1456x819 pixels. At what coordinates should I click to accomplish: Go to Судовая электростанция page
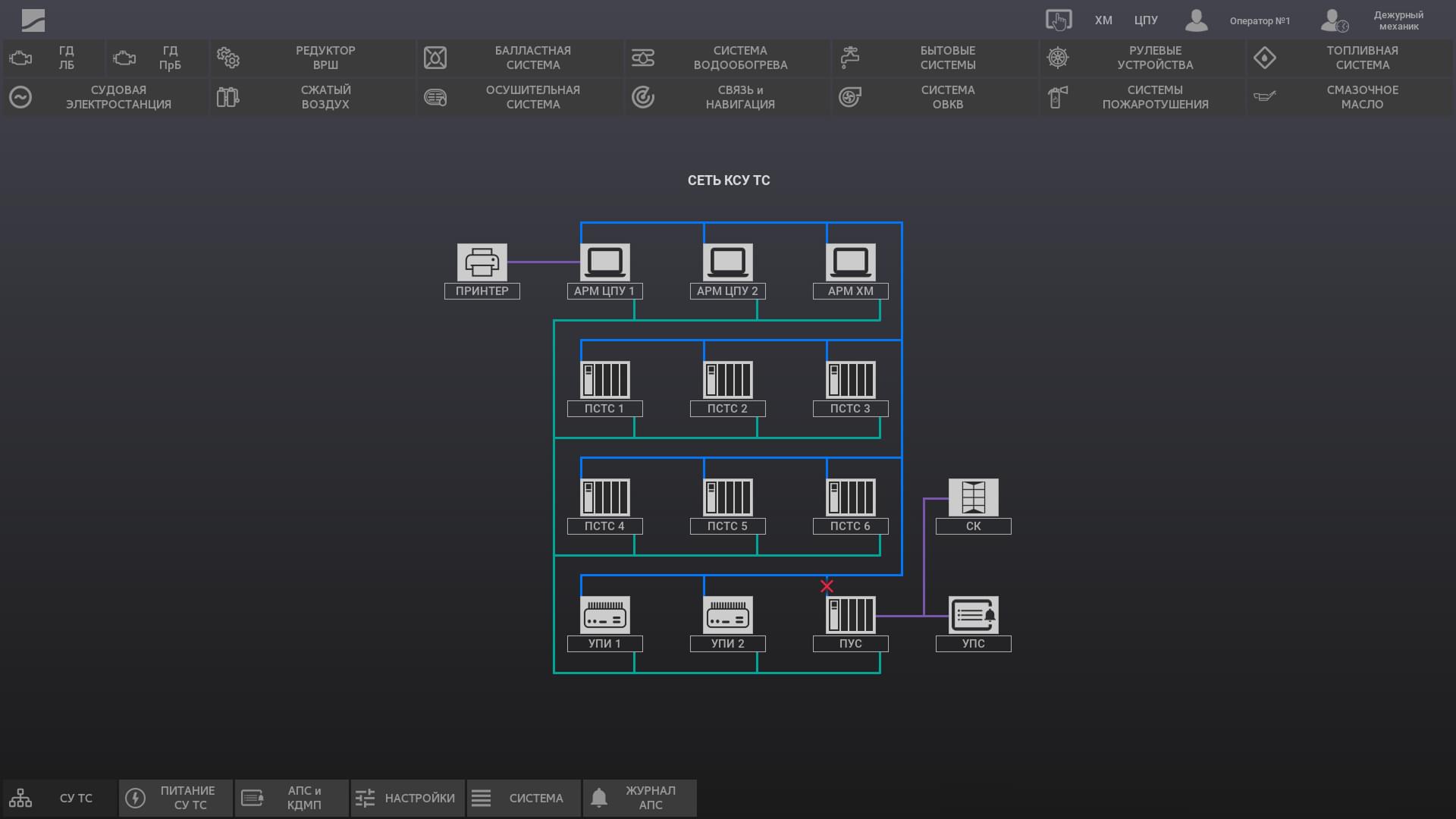coord(105,97)
